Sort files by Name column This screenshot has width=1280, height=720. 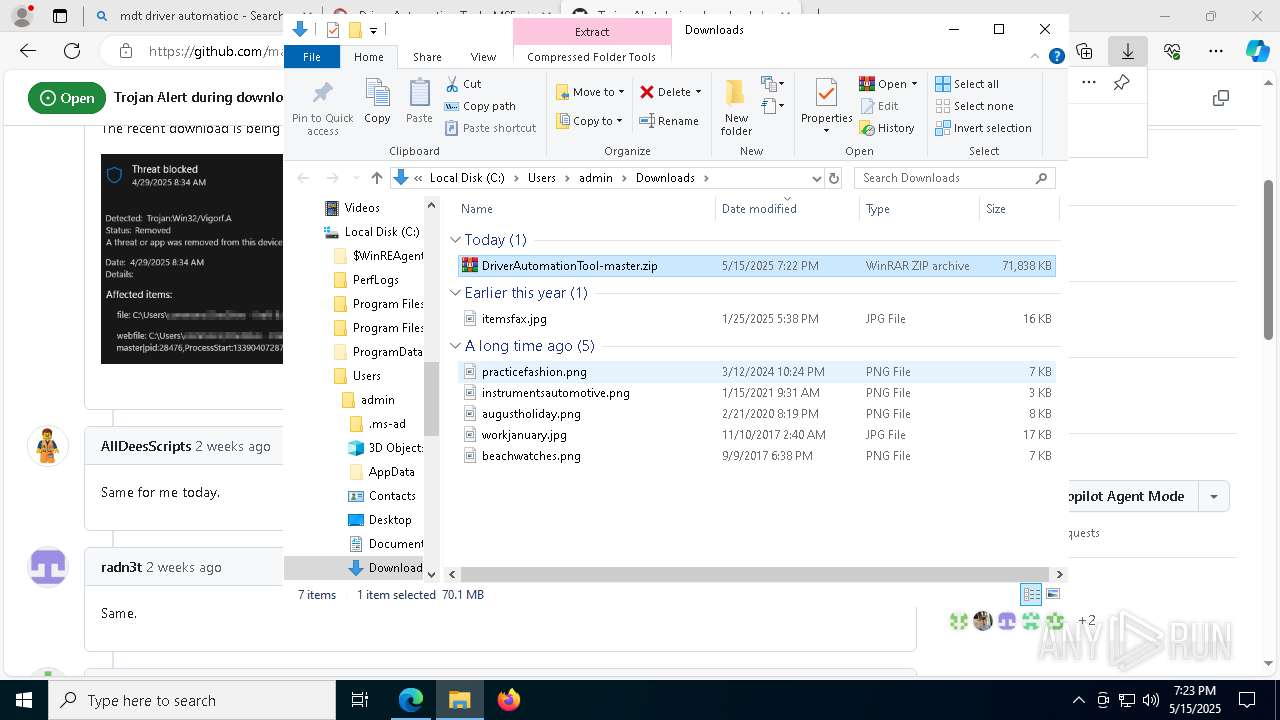coord(583,209)
